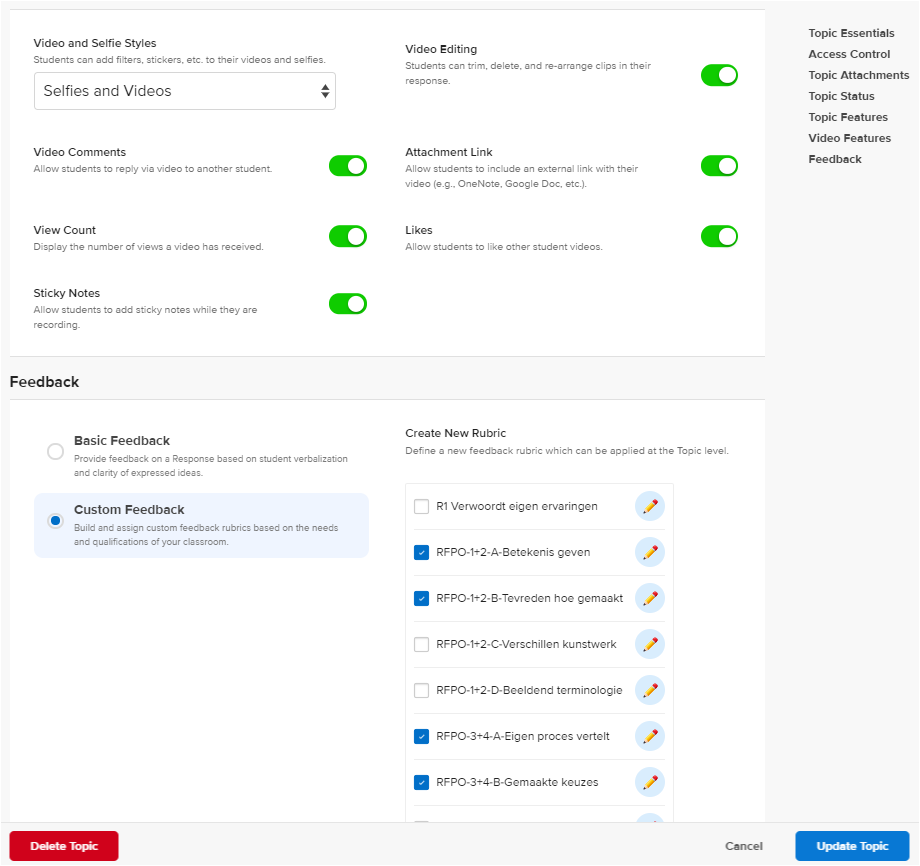920x866 pixels.
Task: Edit the RFPO-1+2-D-Beeldend terminologie rubric
Action: (x=650, y=690)
